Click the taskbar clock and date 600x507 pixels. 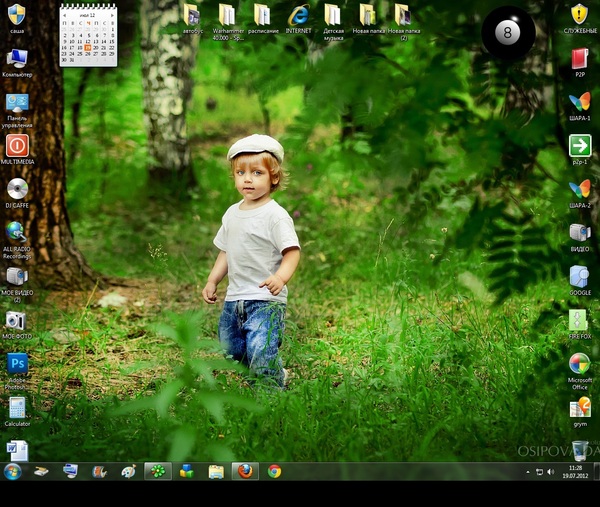point(575,471)
